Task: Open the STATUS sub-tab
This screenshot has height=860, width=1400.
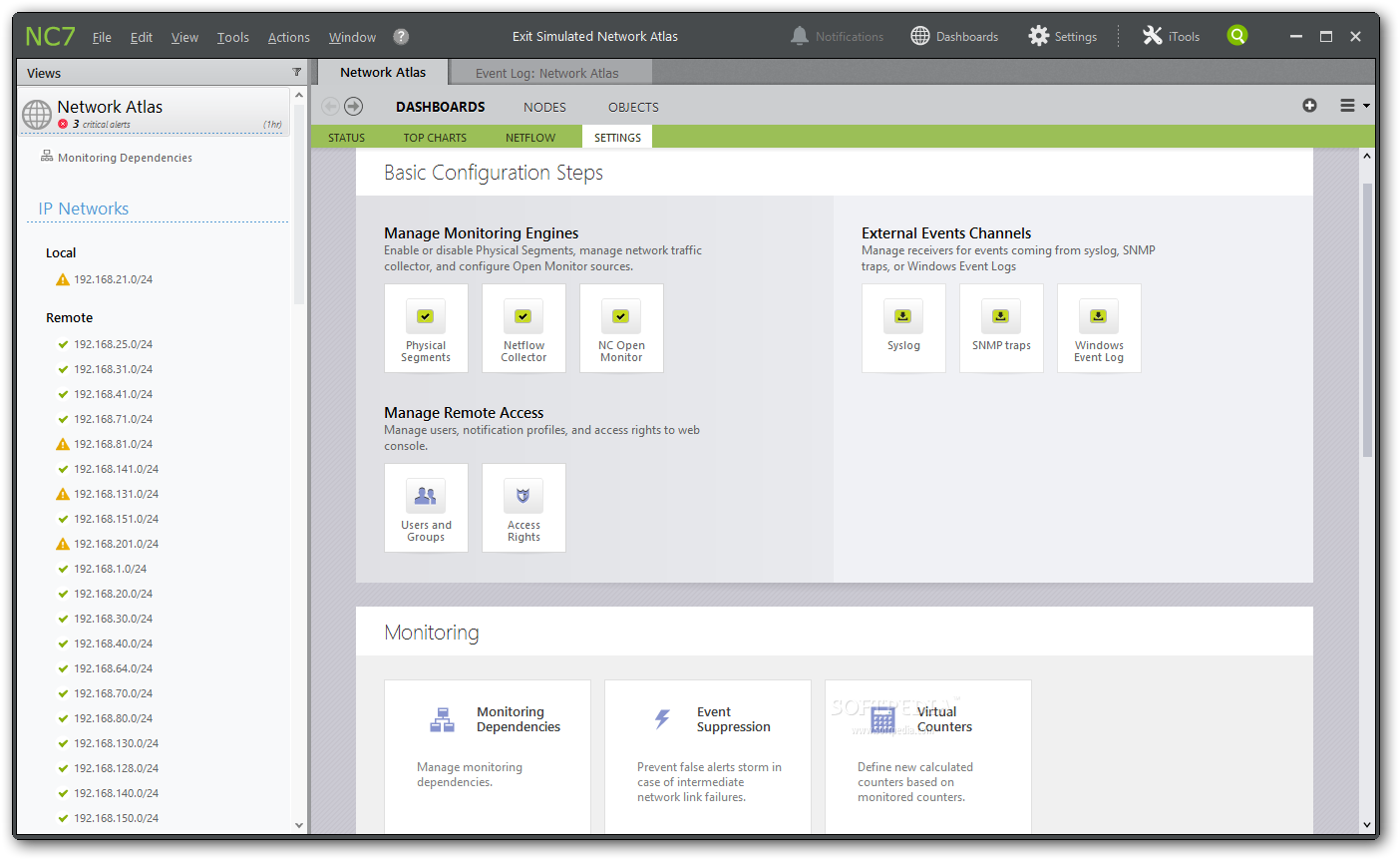Action: [347, 138]
